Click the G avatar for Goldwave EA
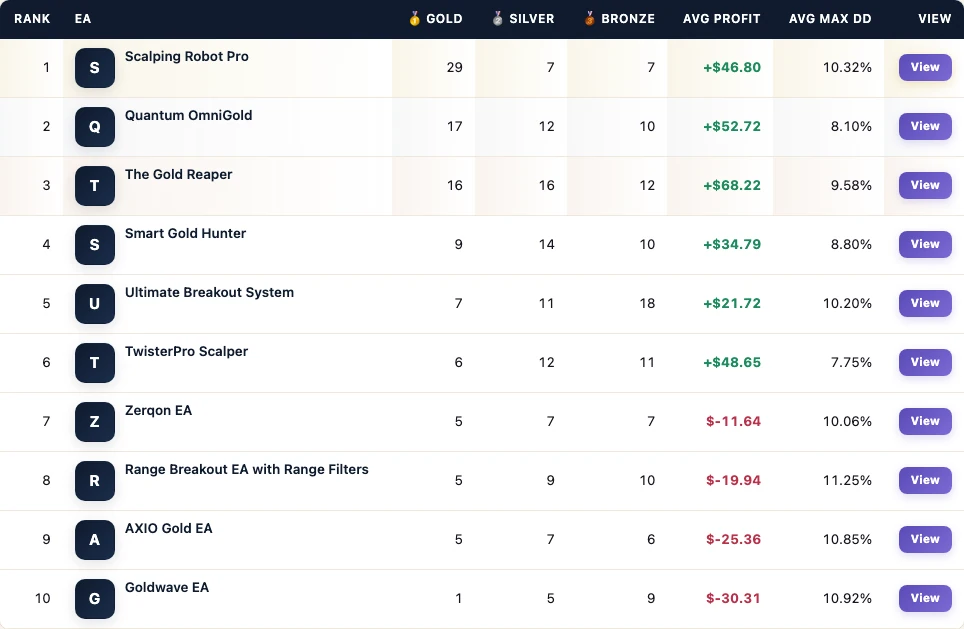964x629 pixels. [x=95, y=599]
